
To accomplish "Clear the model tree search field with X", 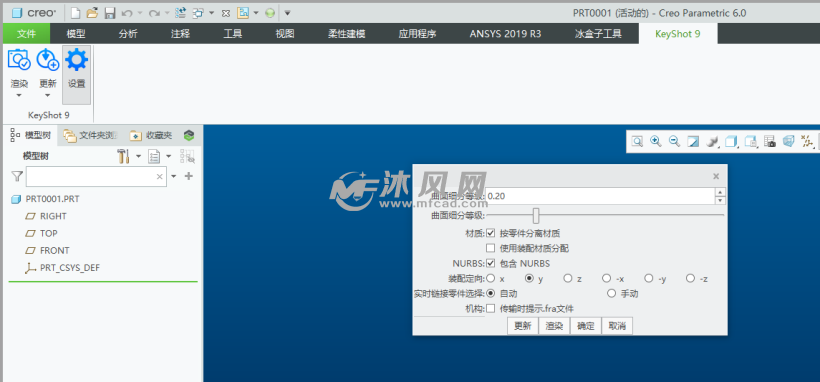I will pos(160,177).
